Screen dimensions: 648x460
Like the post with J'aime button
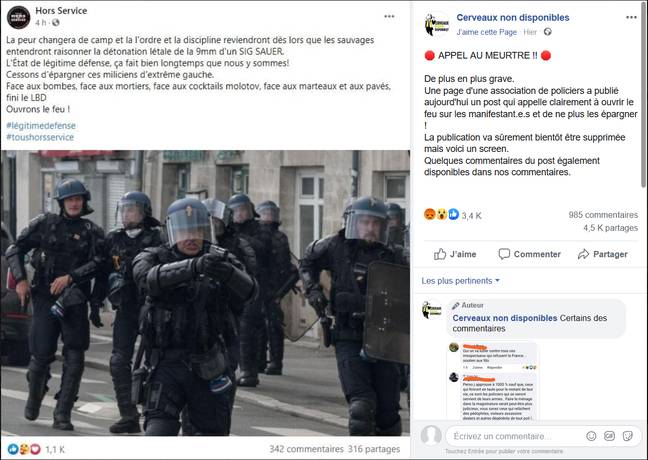pyautogui.click(x=455, y=254)
